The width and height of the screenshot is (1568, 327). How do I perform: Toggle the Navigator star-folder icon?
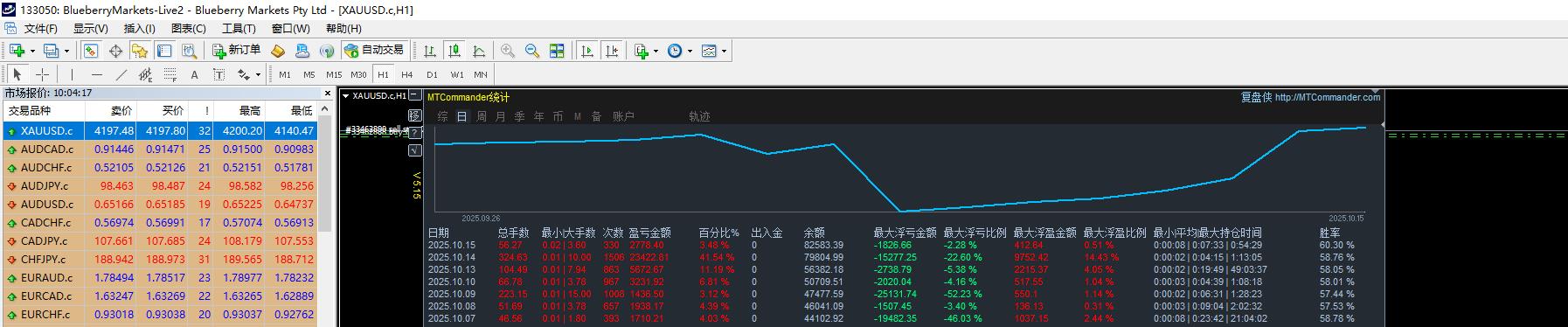pos(139,51)
